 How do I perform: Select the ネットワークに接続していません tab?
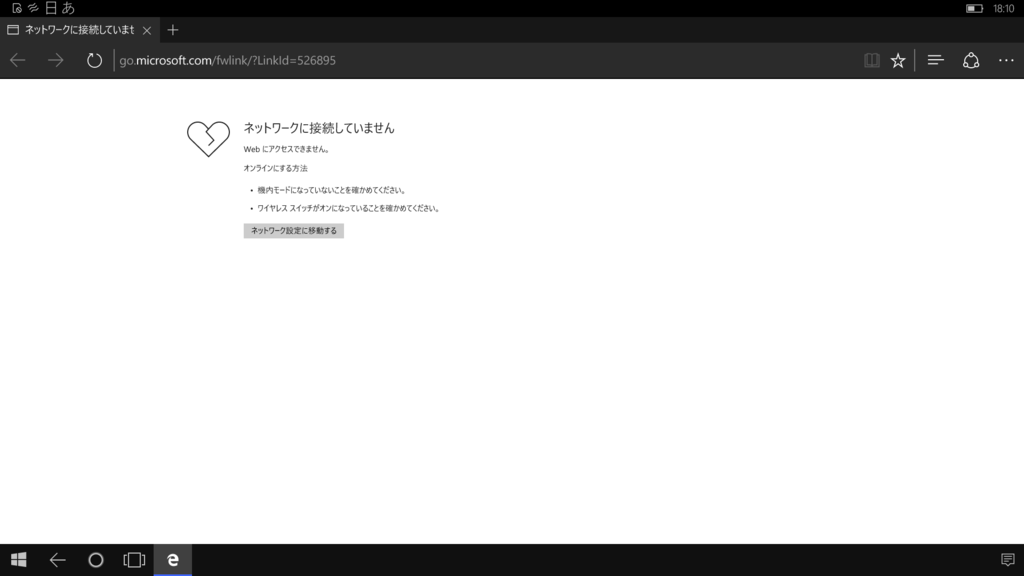[x=80, y=30]
